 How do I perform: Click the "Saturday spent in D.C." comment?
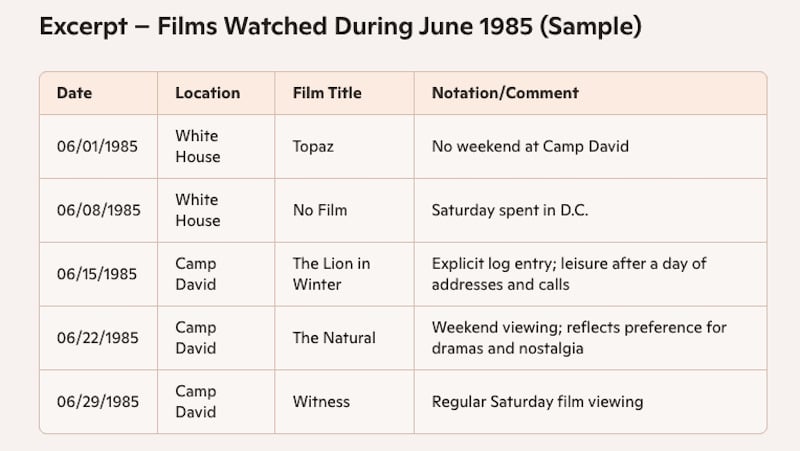[x=507, y=210]
